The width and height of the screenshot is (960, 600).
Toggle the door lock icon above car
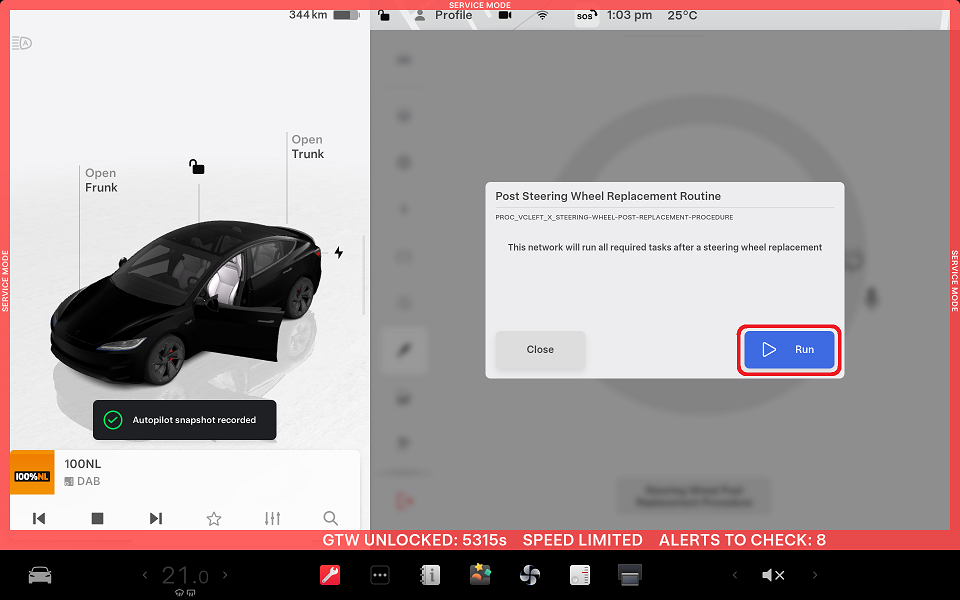point(197,166)
